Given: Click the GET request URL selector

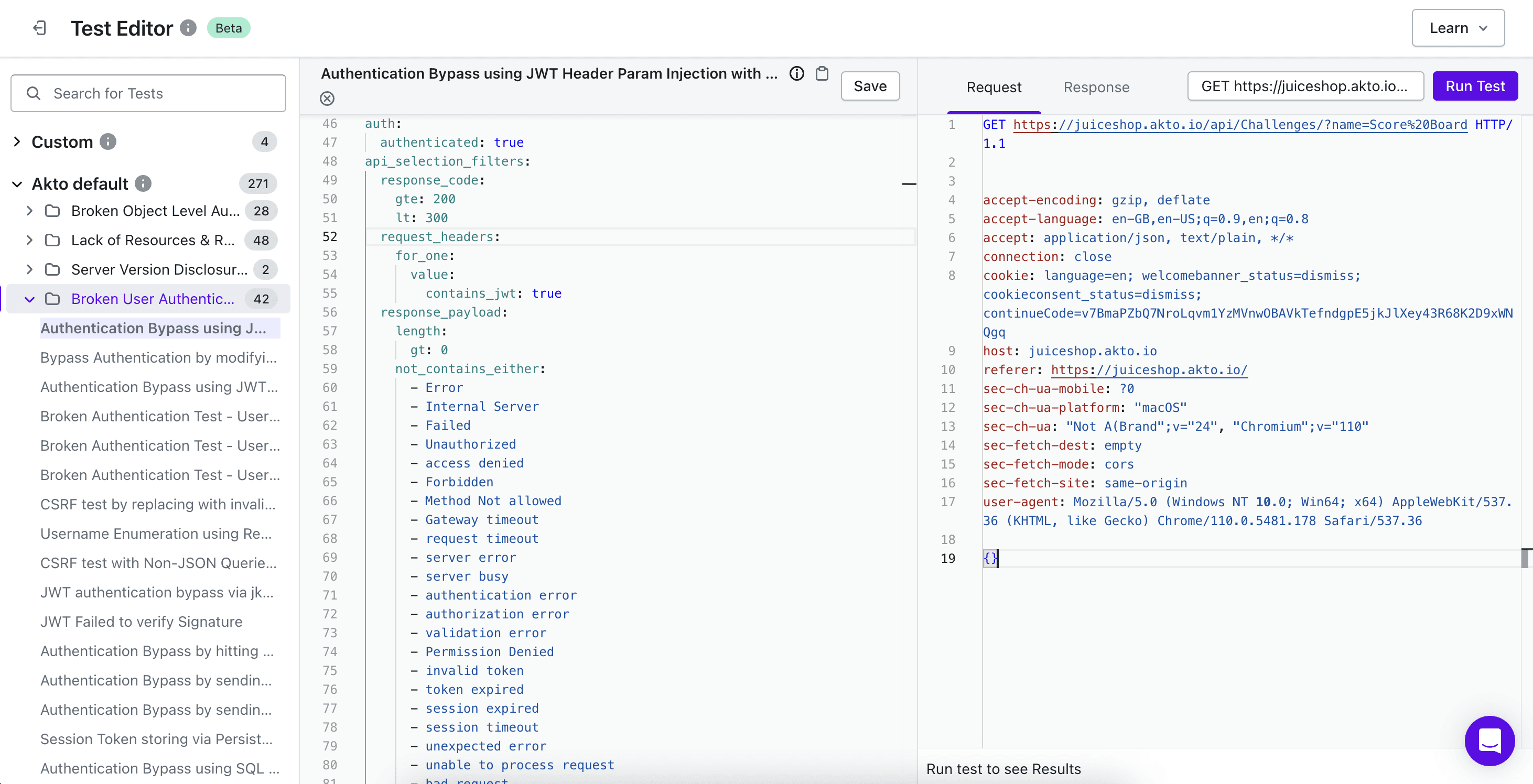Looking at the screenshot, I should (x=1305, y=85).
